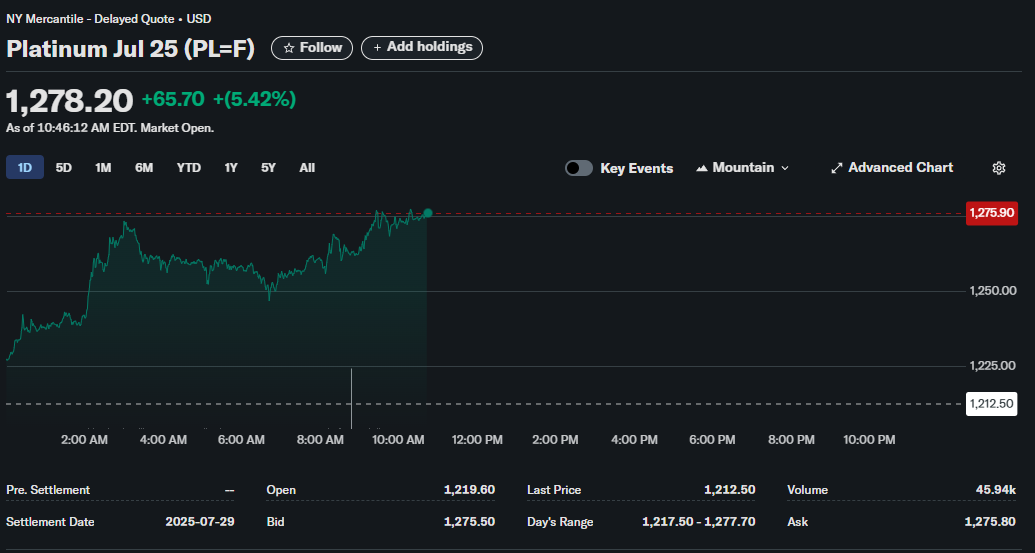Choose the YTD range tab
The height and width of the screenshot is (553, 1035).
[x=189, y=168]
